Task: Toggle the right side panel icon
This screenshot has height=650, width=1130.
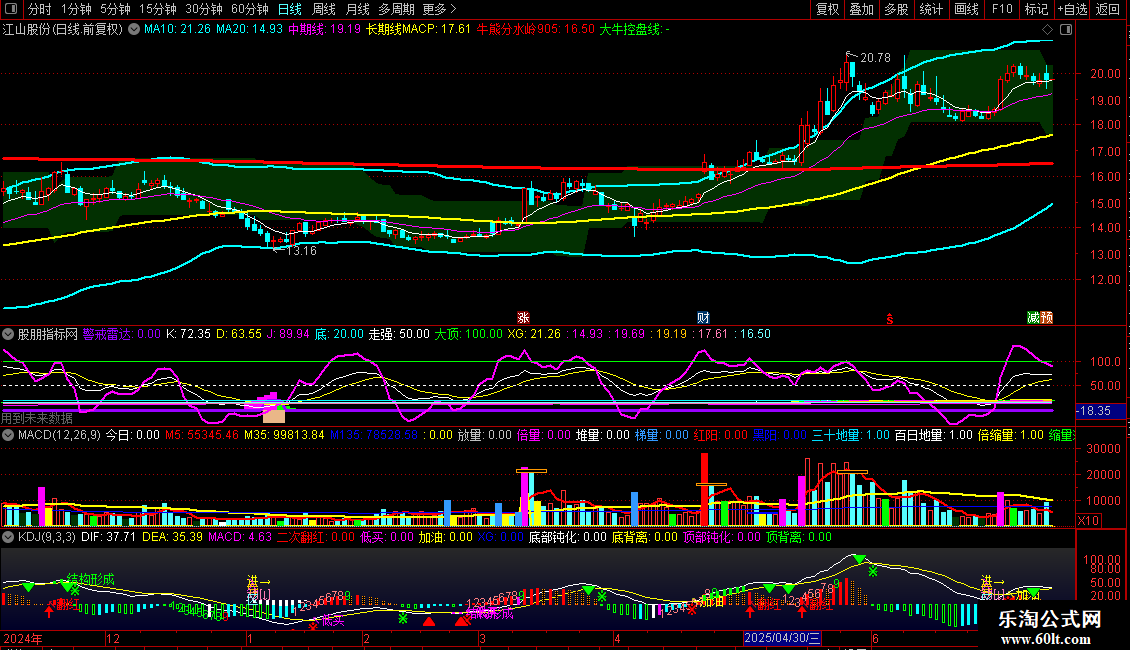Action: pos(1066,30)
